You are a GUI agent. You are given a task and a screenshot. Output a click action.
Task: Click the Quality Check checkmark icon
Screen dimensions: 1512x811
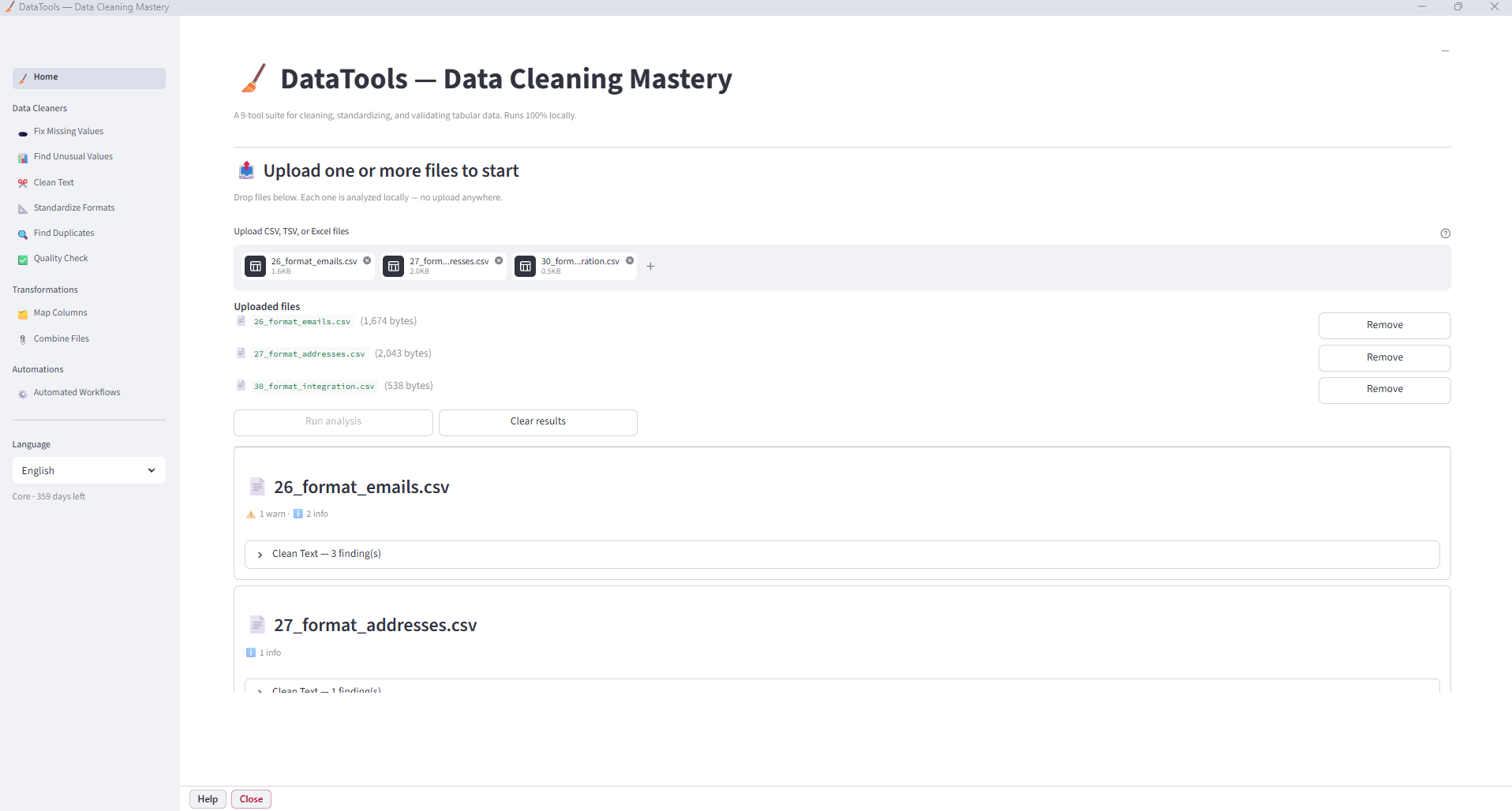[23, 260]
